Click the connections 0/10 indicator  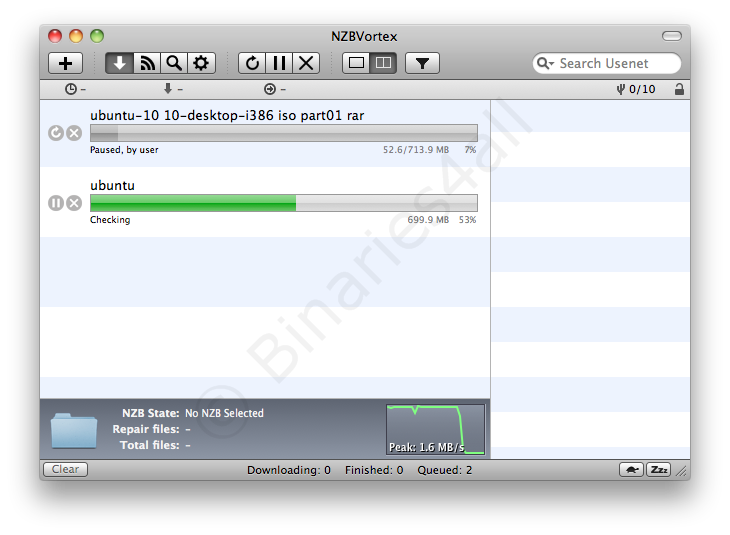(635, 89)
